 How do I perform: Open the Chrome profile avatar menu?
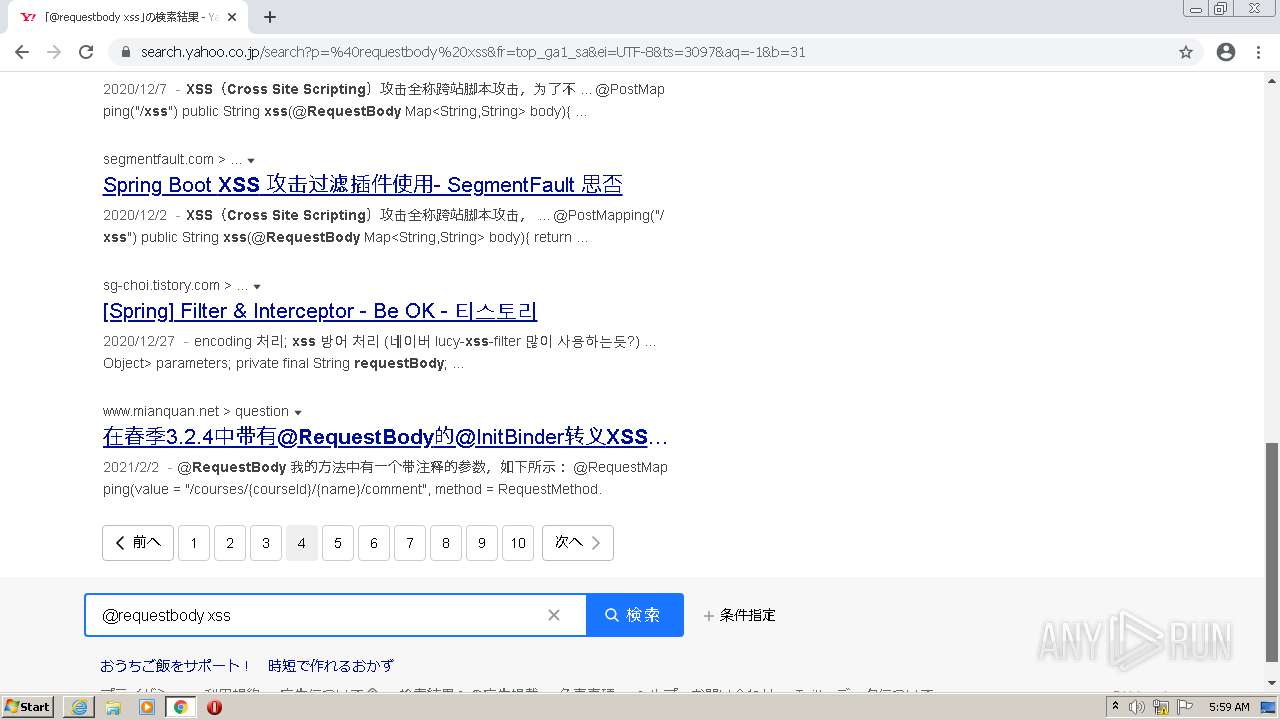coord(1226,52)
